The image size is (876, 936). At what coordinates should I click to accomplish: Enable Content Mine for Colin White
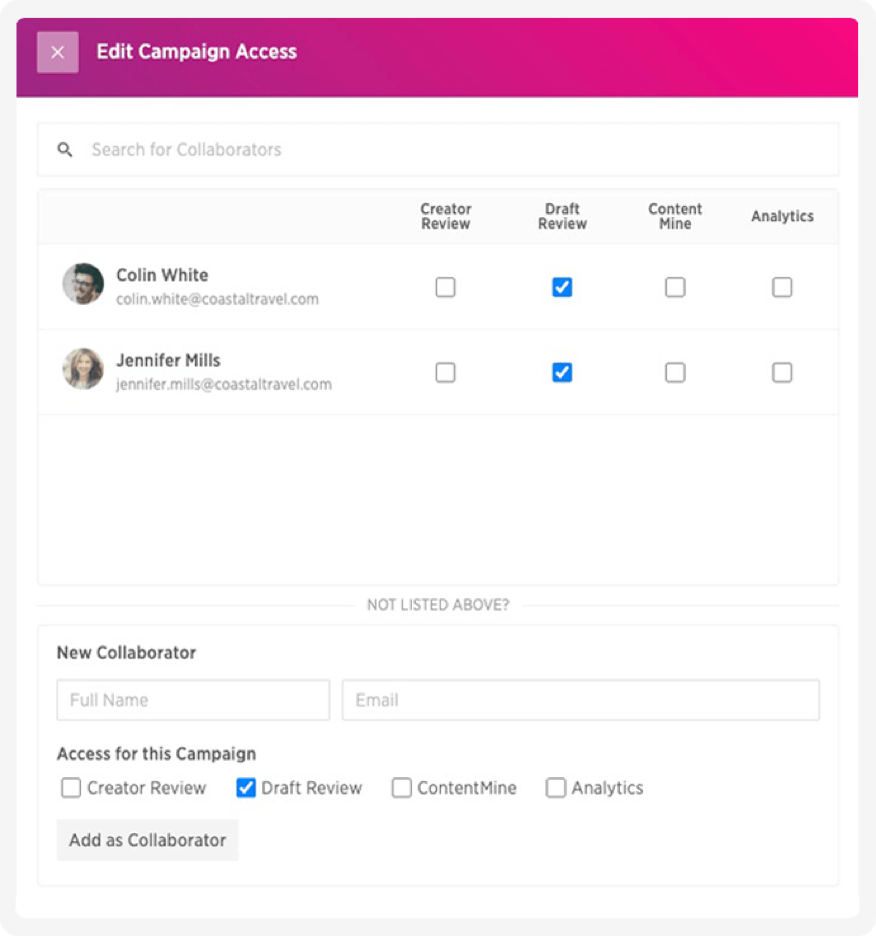675,288
